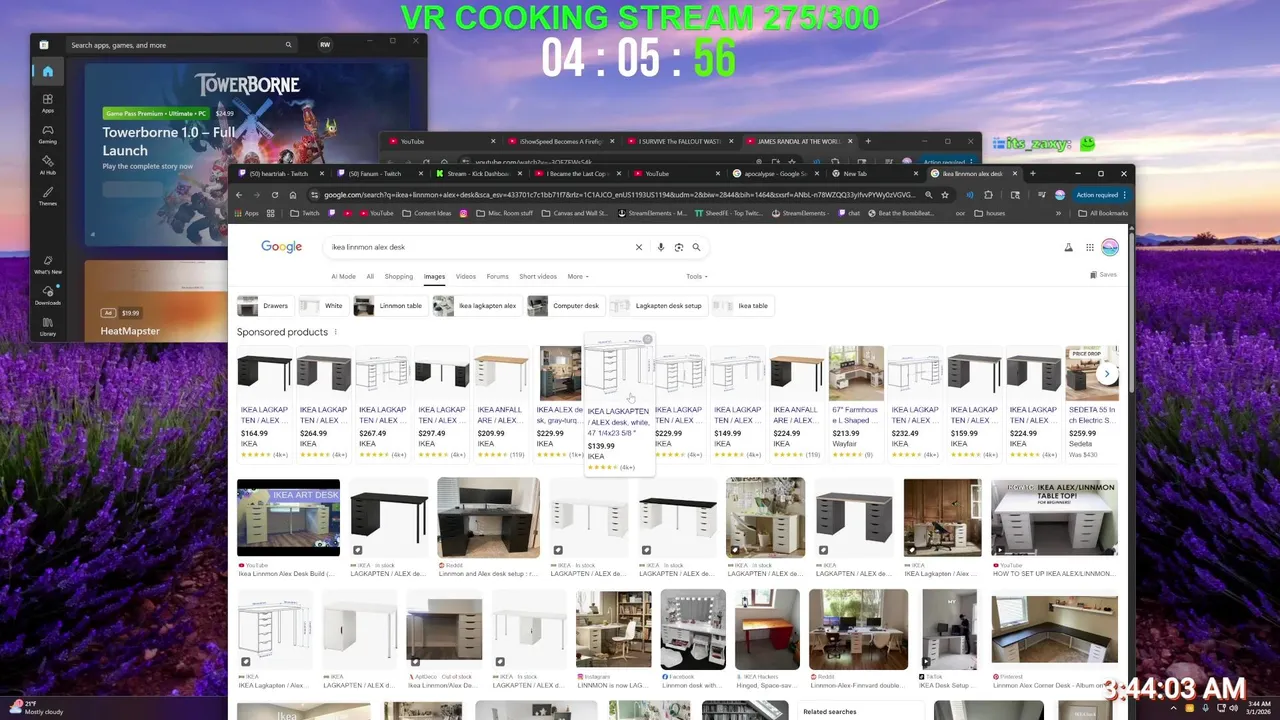This screenshot has height=720, width=1280.
Task: Open Downloads in Microsoft Store sidebar
Action: pyautogui.click(x=47, y=295)
